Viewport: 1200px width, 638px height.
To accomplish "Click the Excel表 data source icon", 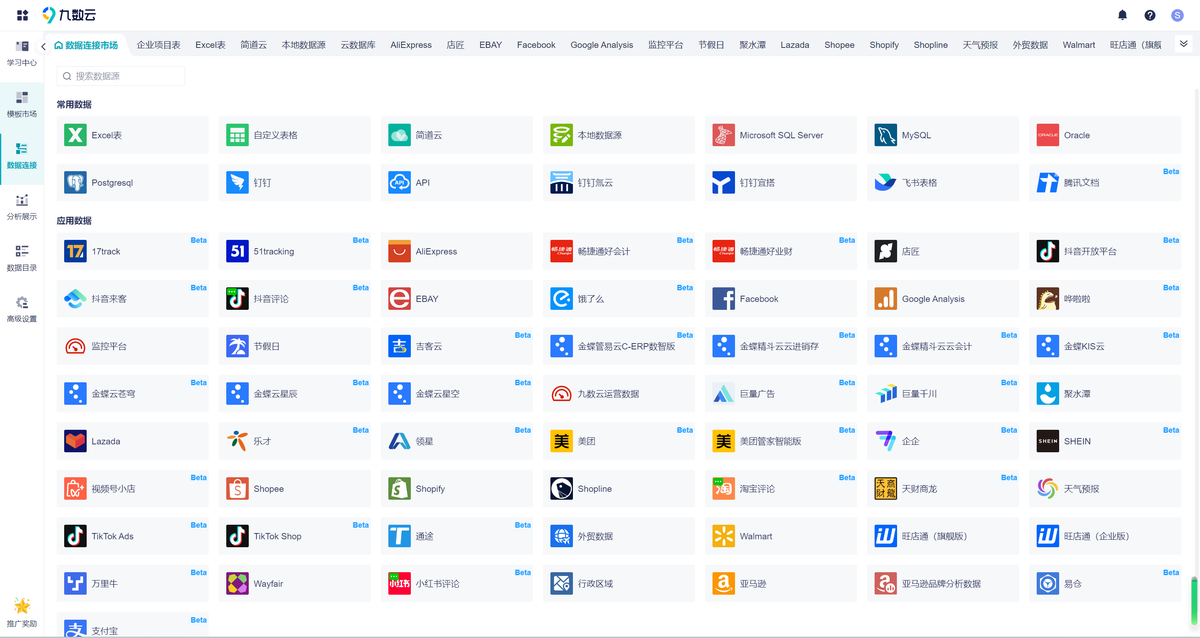I will (75, 135).
